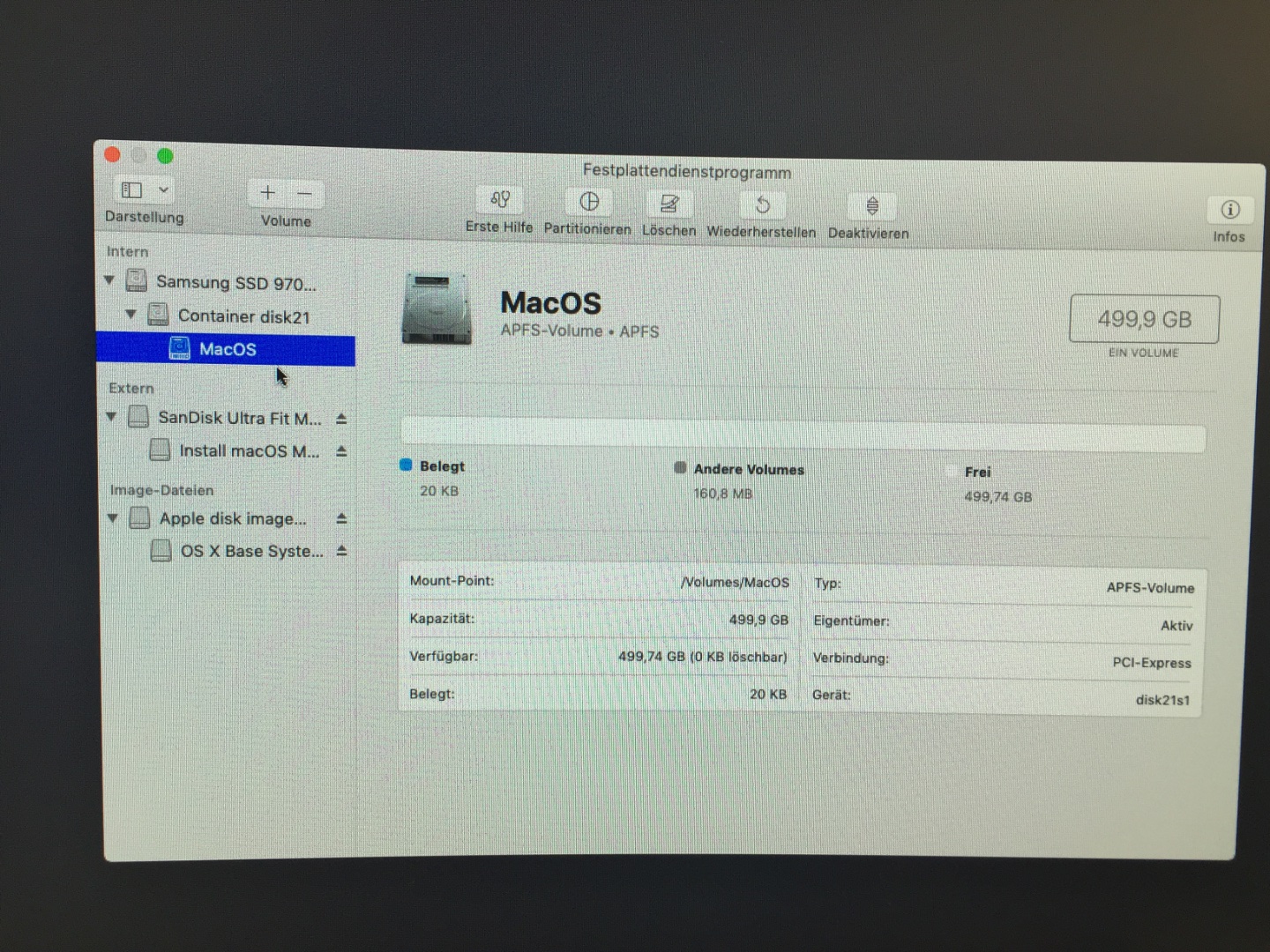This screenshot has width=1270, height=952.
Task: Click the Frei legend swatch
Action: point(952,471)
